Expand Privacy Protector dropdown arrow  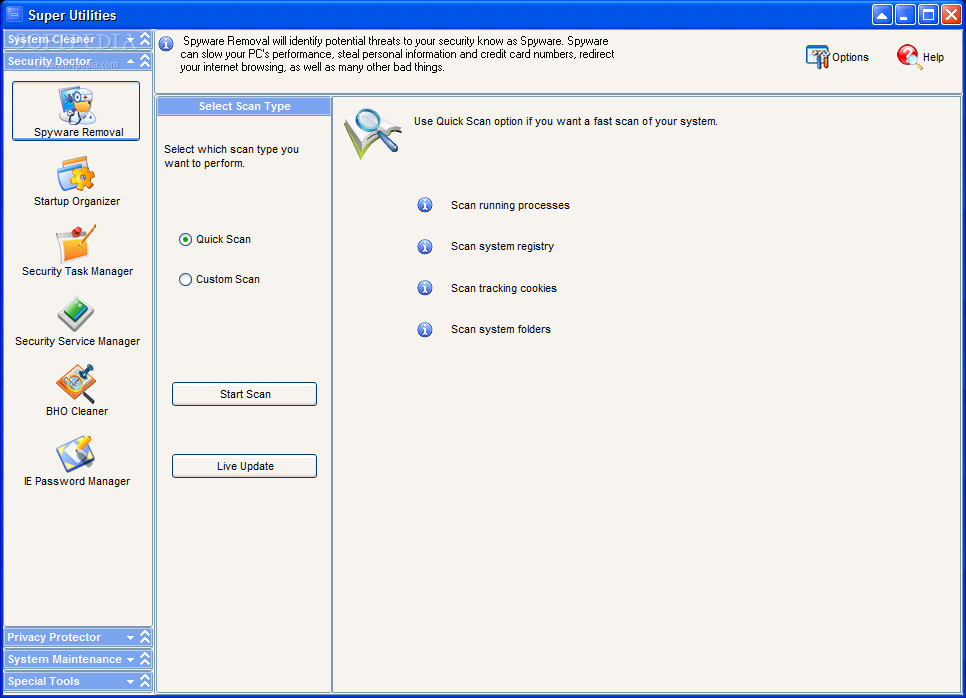pos(131,638)
